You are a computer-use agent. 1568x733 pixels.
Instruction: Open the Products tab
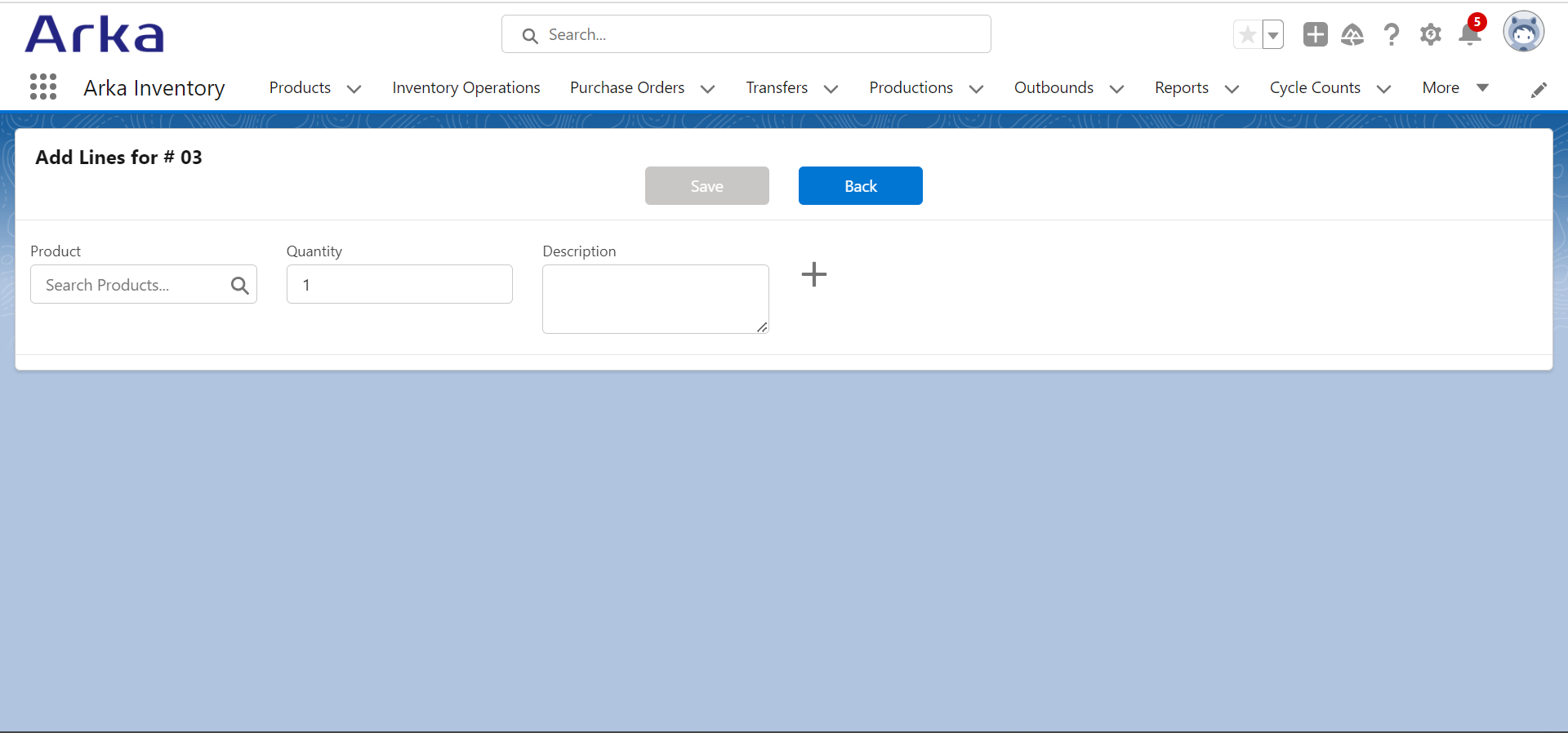tap(300, 87)
